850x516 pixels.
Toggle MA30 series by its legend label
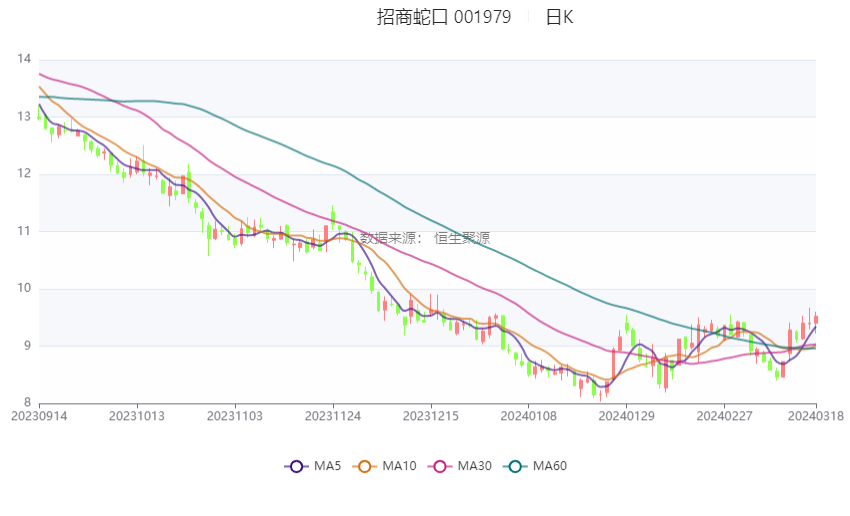[x=474, y=466]
